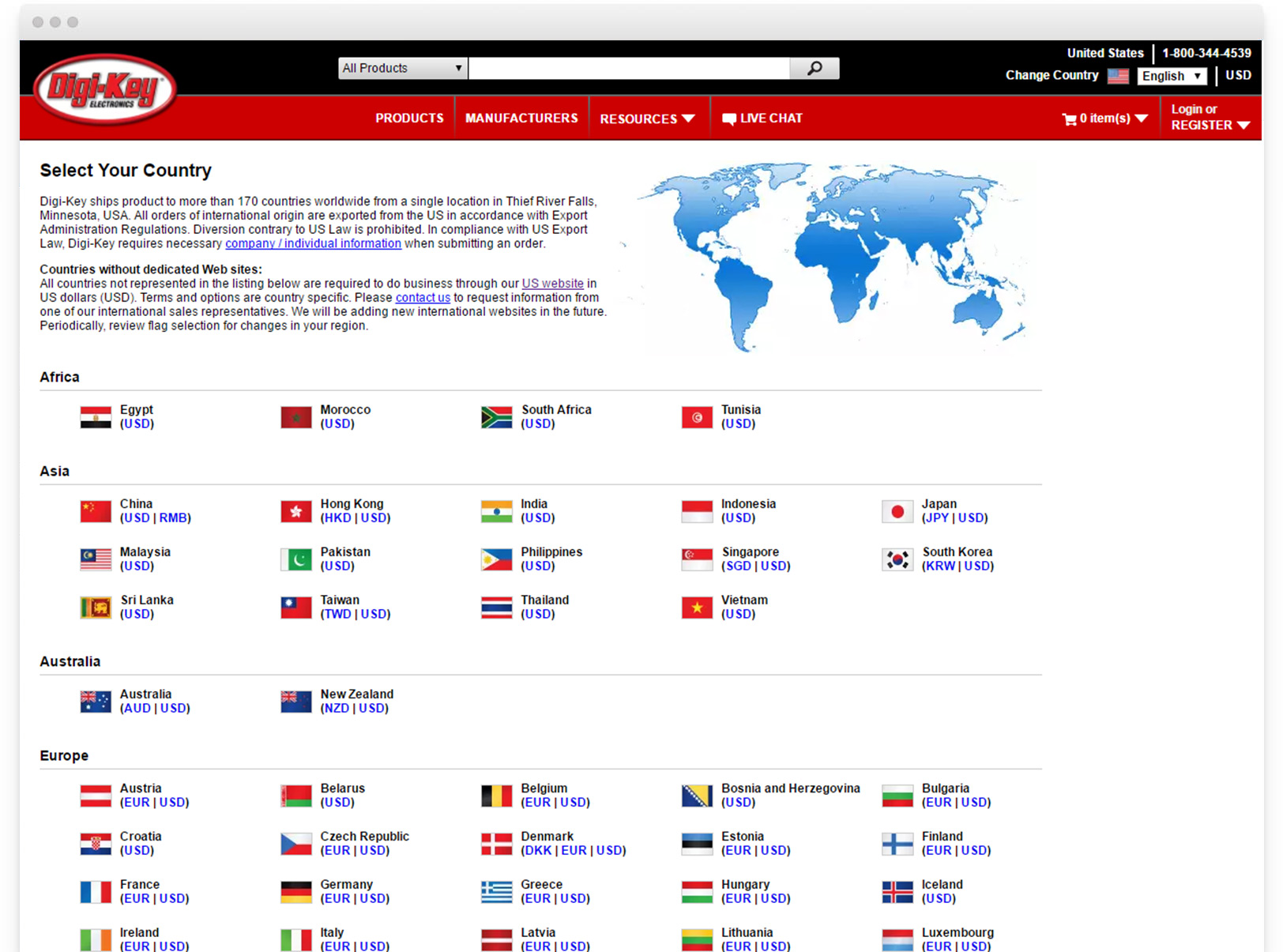
Task: Click the header USD currency label
Action: tap(1238, 75)
